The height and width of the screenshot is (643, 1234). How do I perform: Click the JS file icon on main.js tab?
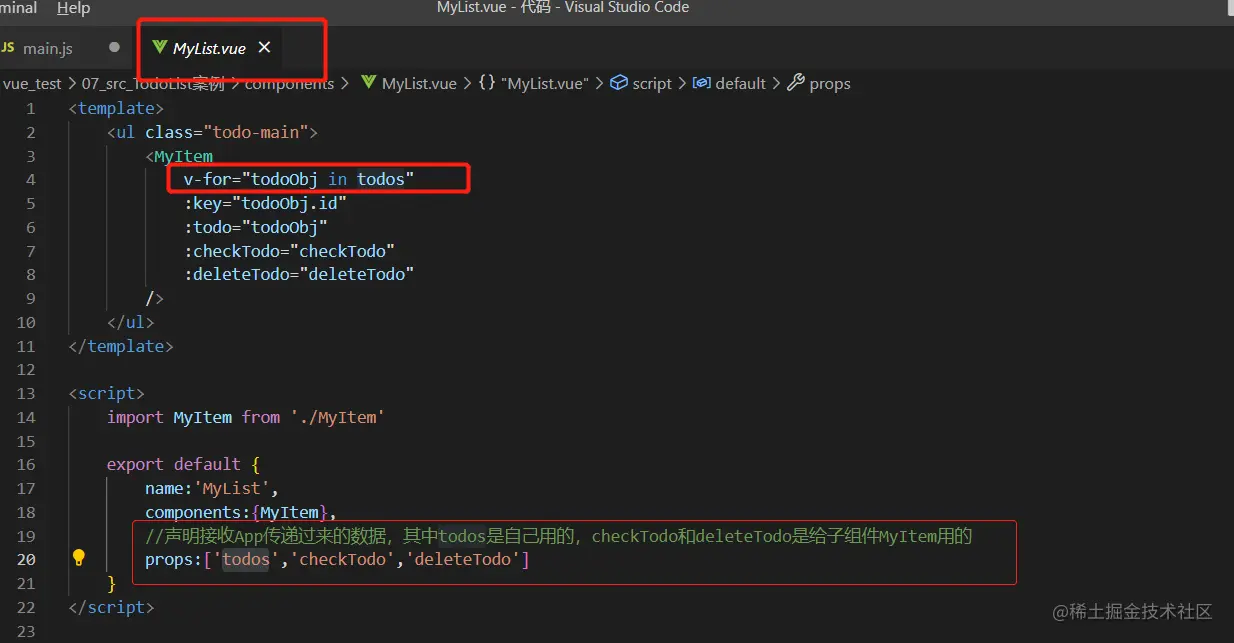7,47
